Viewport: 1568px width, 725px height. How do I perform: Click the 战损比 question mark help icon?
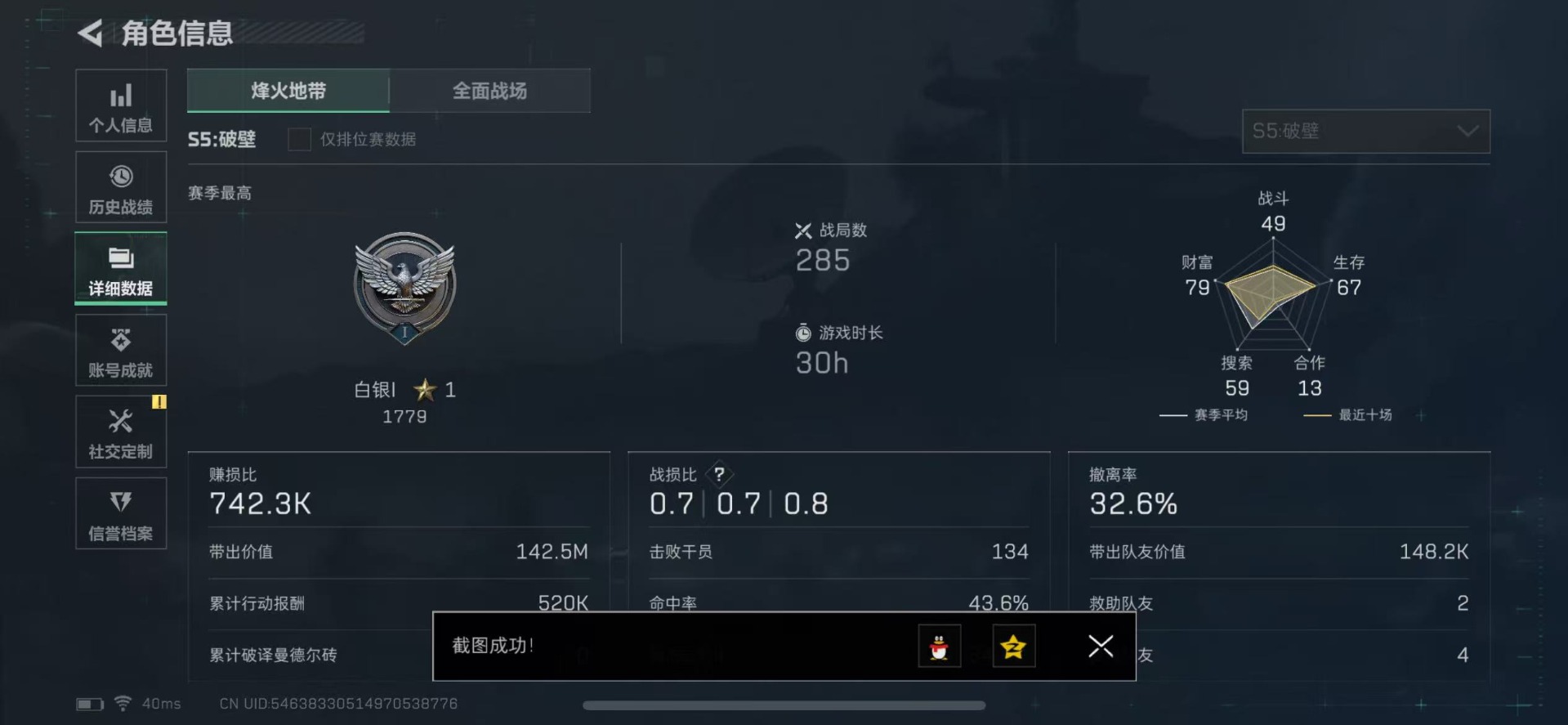pos(719,474)
